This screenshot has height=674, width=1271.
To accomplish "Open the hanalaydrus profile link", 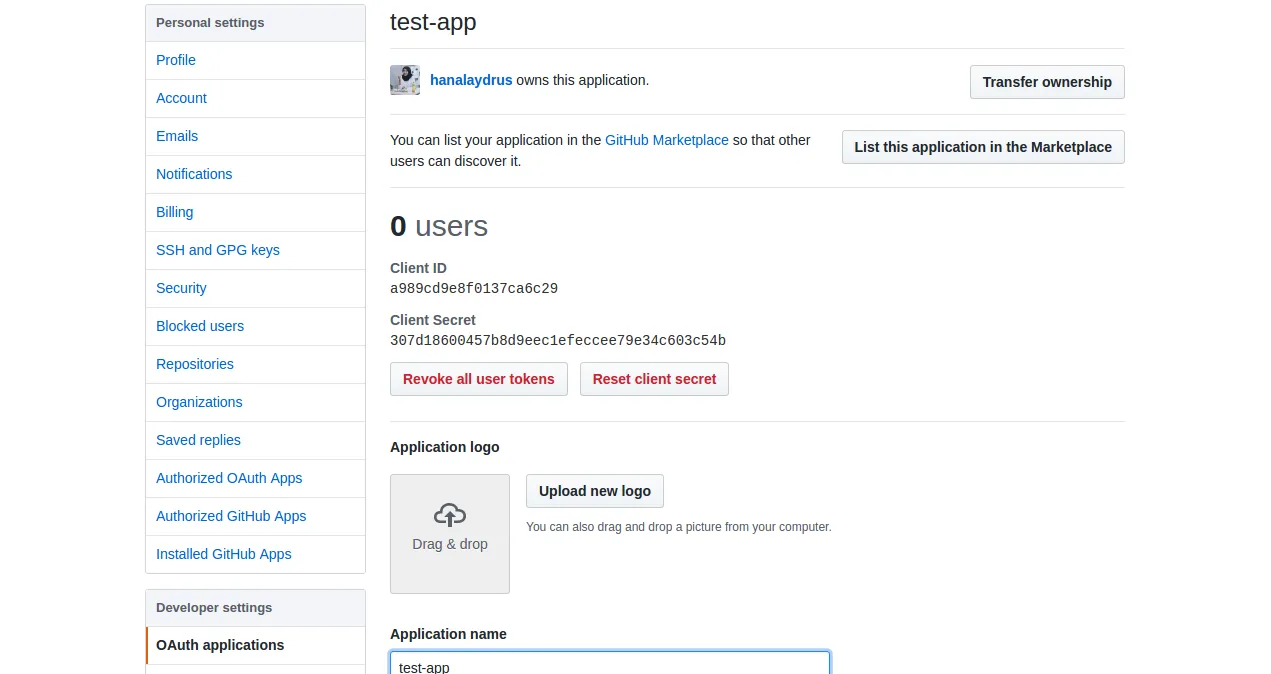I will click(471, 80).
